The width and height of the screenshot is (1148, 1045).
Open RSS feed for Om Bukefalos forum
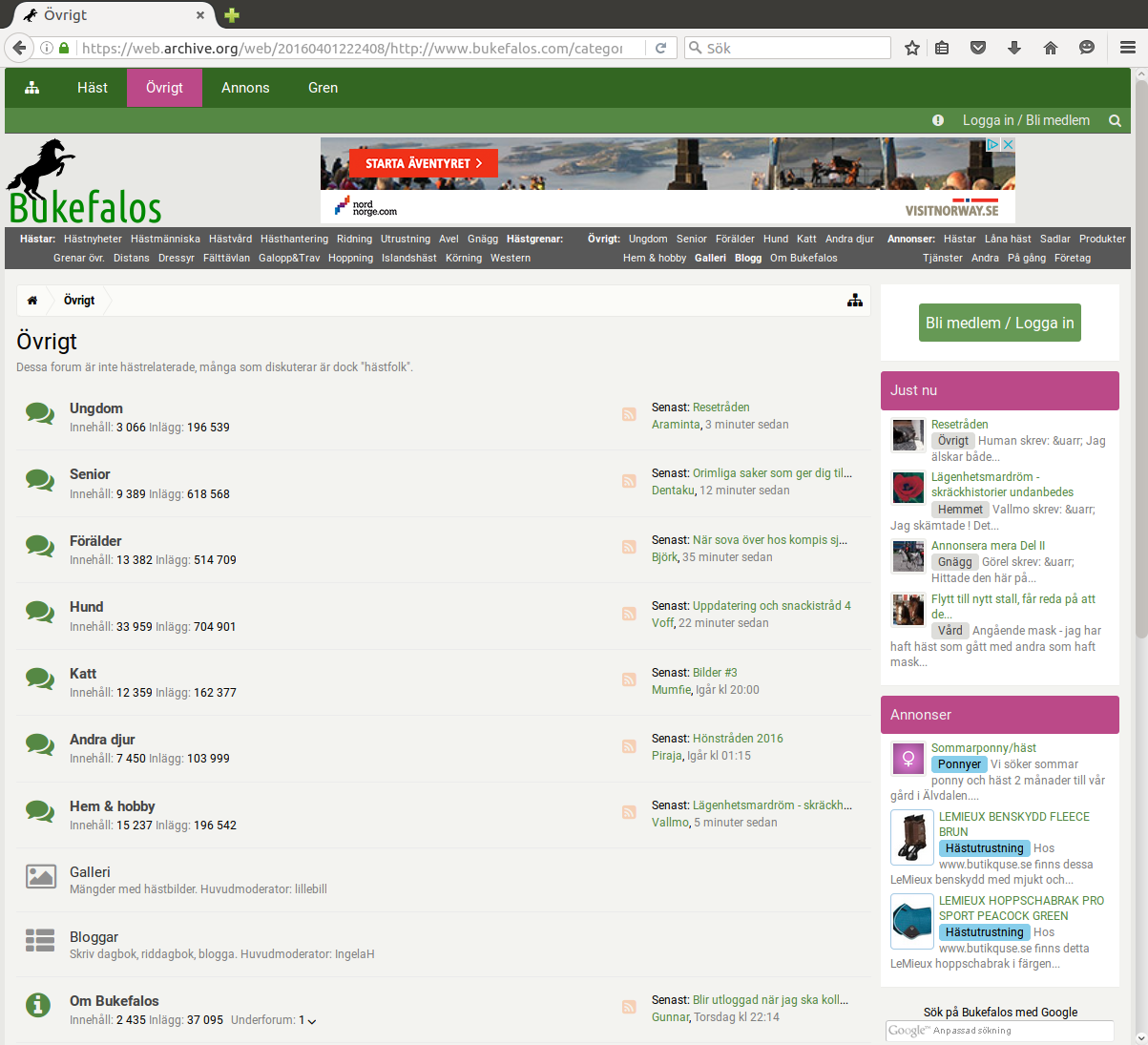(x=629, y=1007)
